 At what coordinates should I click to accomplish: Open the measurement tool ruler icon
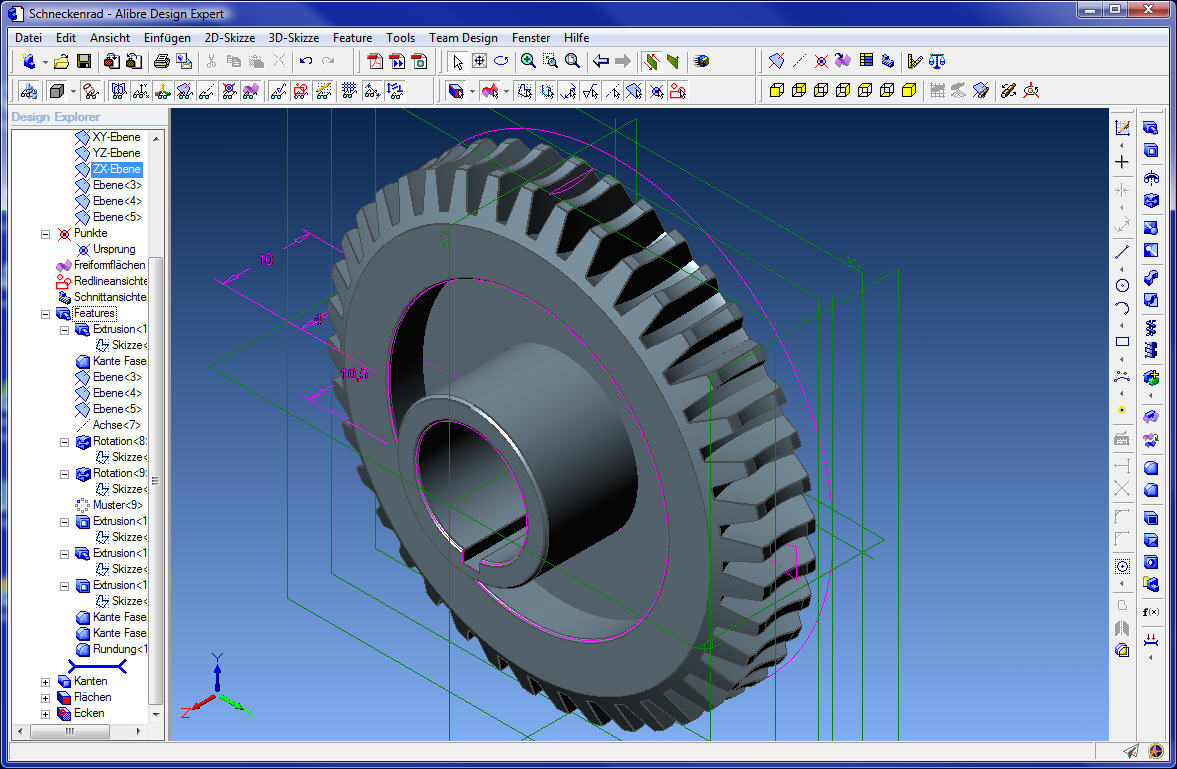pyautogui.click(x=914, y=62)
